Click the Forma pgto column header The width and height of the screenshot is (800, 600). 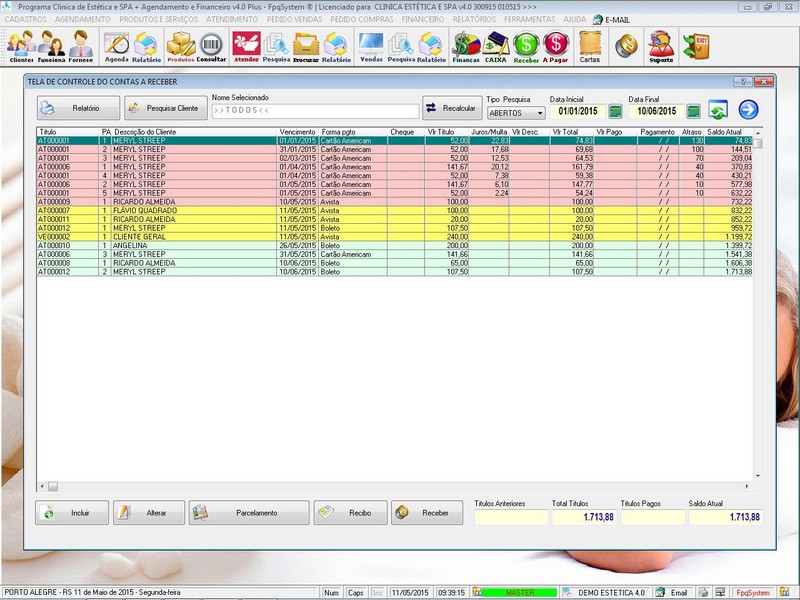338,132
